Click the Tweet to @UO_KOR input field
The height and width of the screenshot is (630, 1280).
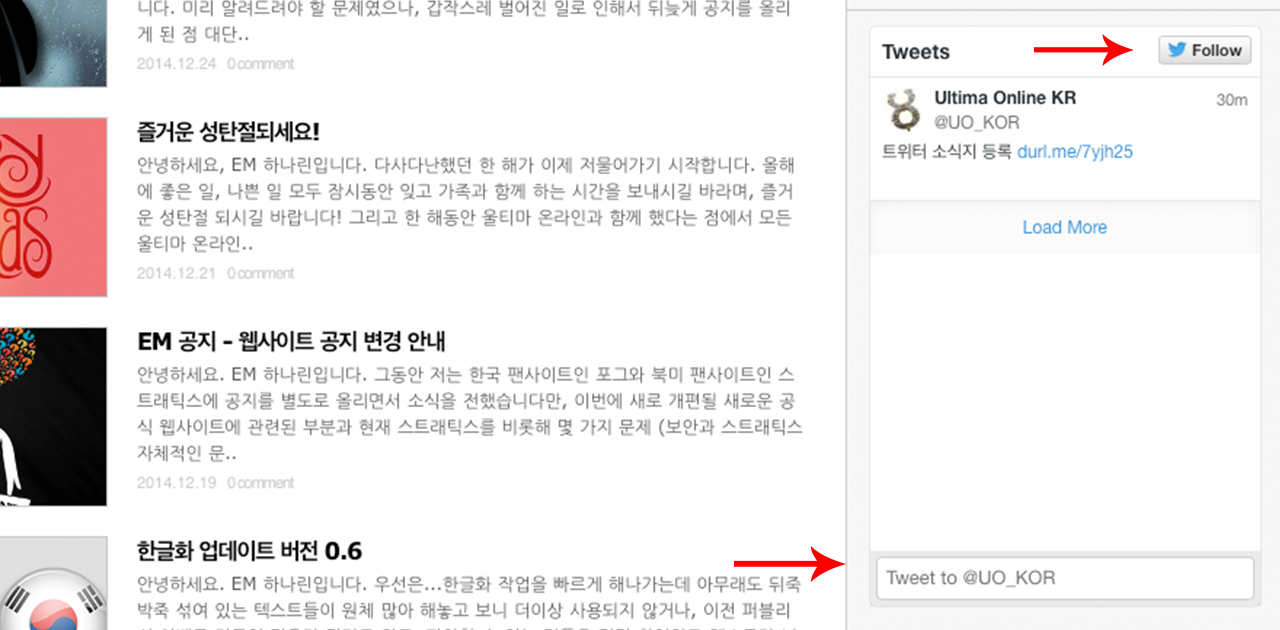pos(1065,578)
